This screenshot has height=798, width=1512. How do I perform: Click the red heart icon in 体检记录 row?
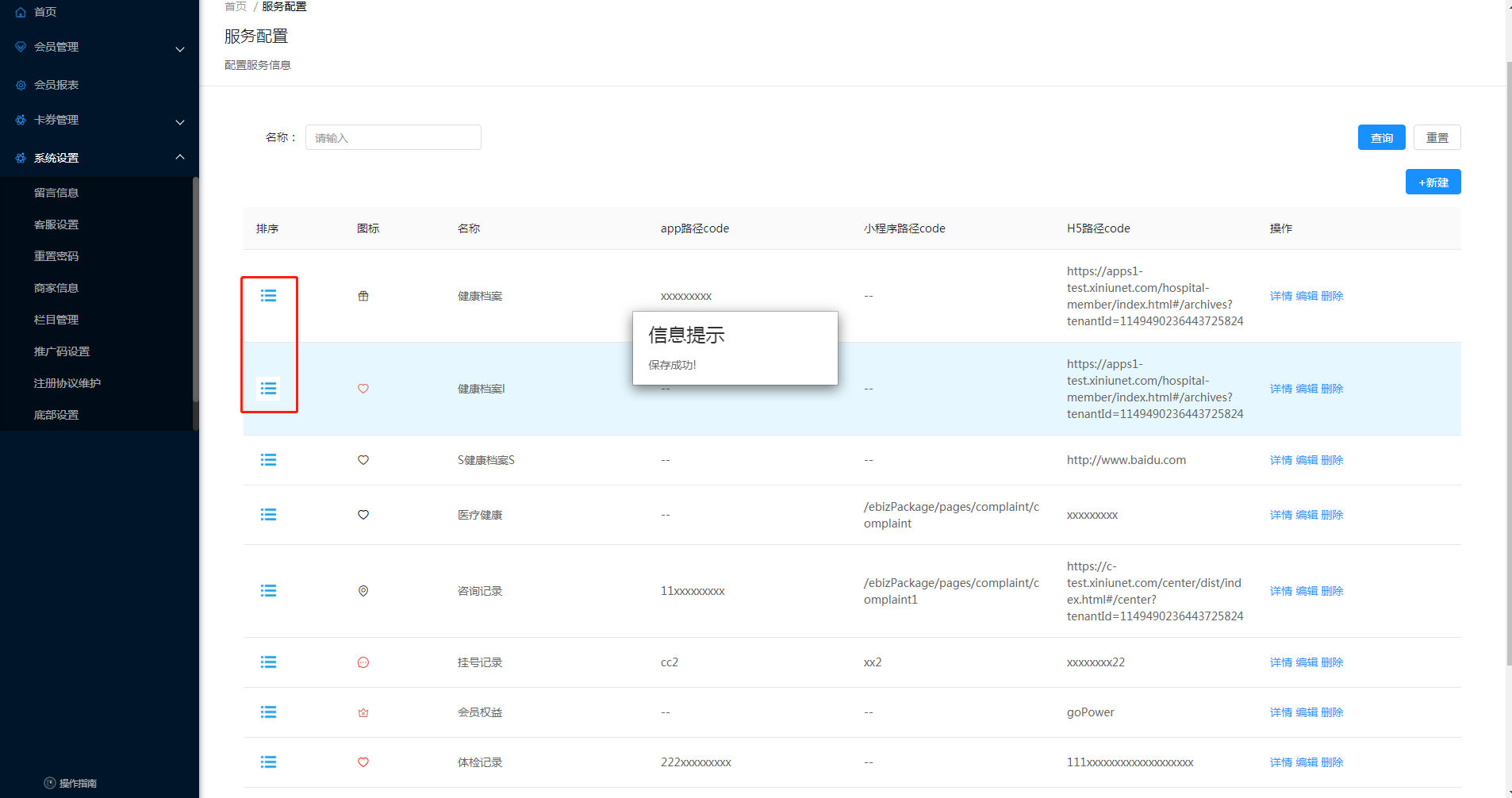363,762
